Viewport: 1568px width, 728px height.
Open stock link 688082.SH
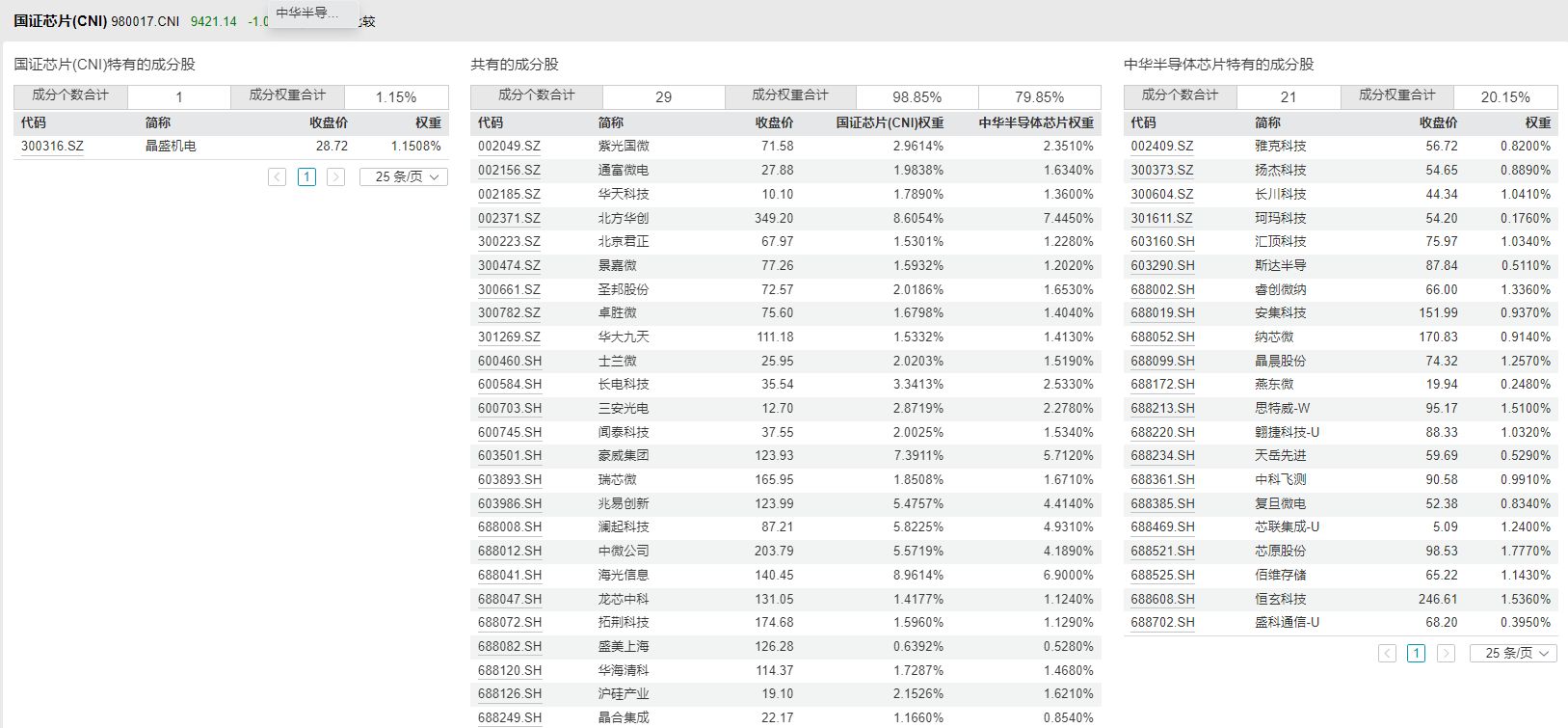(510, 647)
